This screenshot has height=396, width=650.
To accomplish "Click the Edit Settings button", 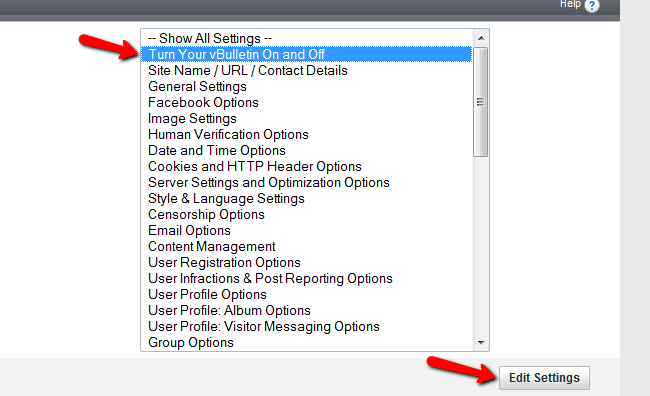I will coord(544,378).
